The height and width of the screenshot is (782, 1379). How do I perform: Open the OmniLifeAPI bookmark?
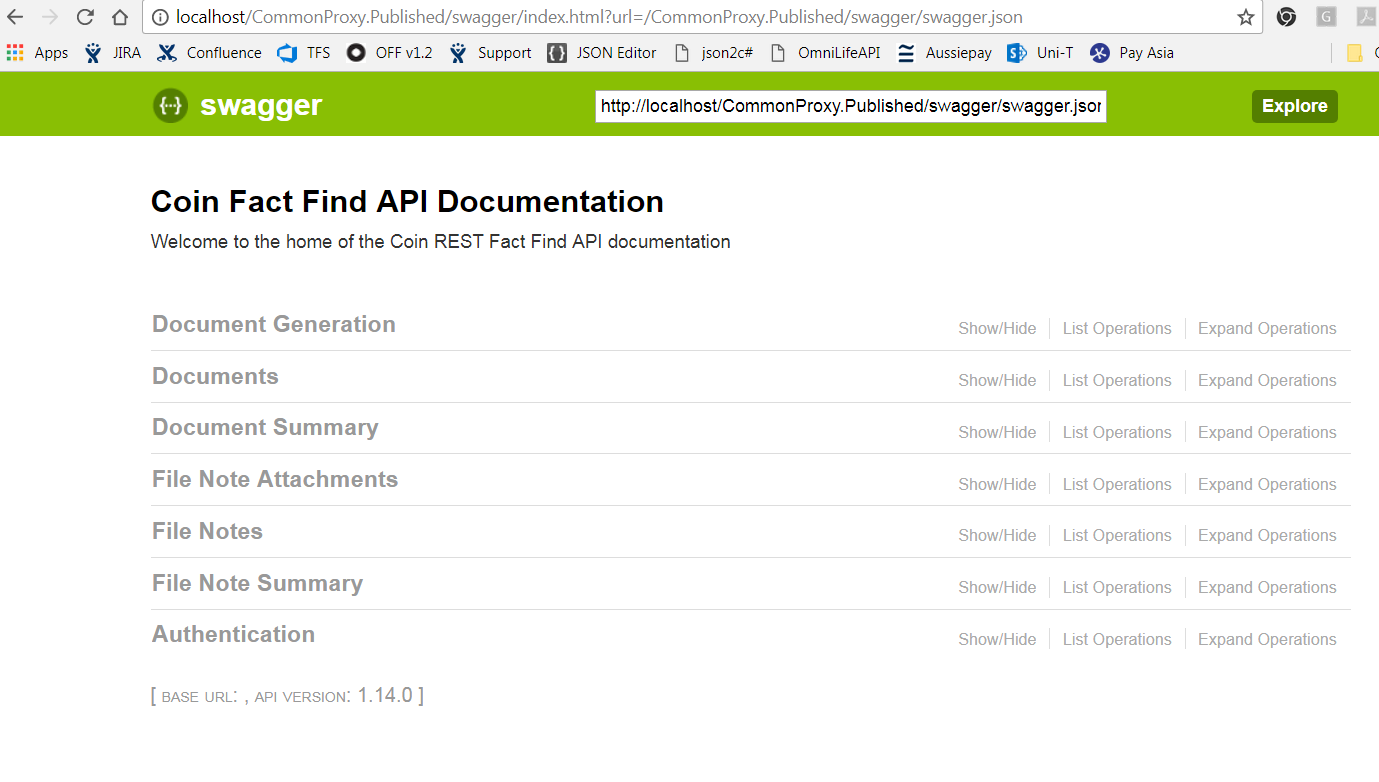coord(825,53)
